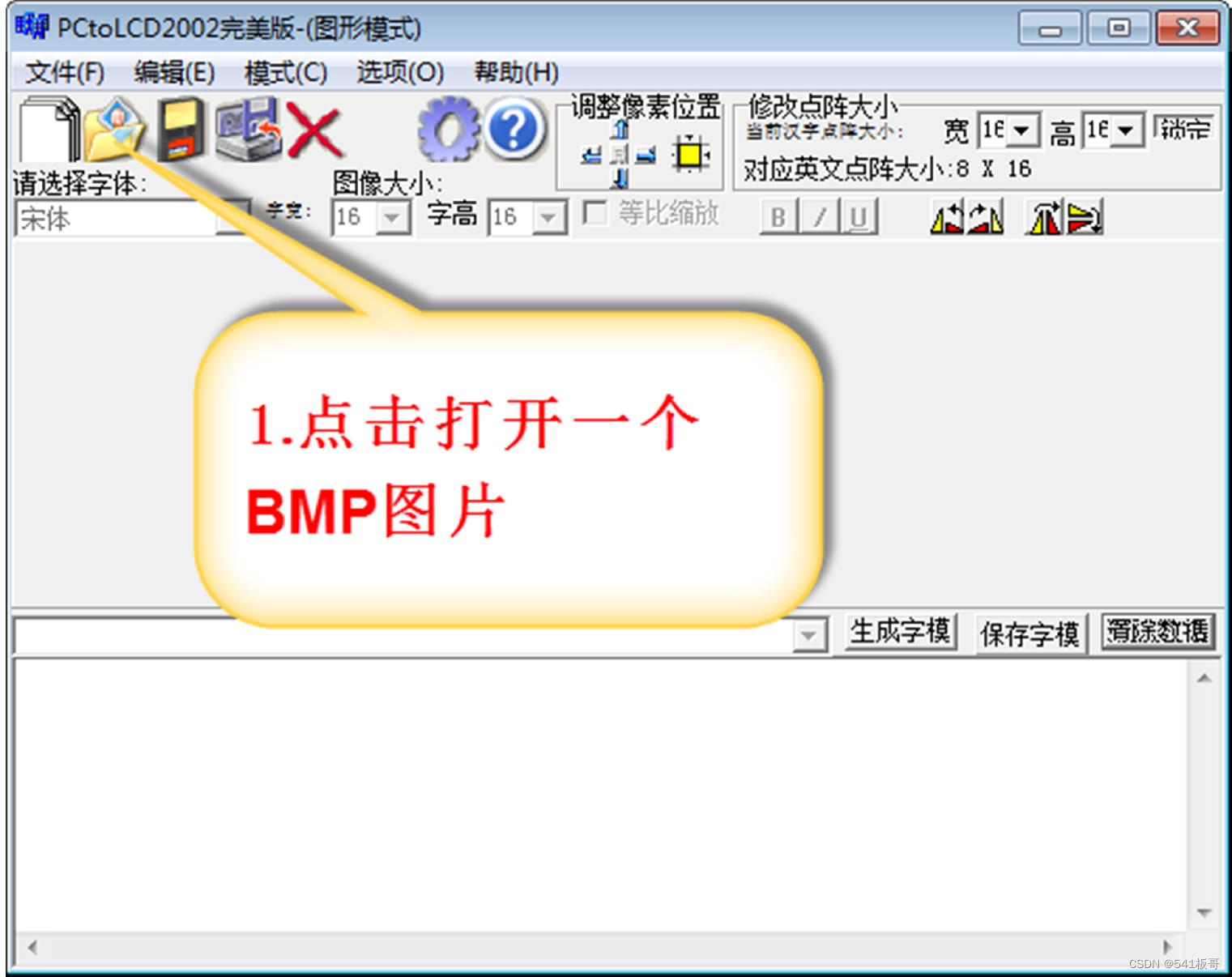
Task: Flip image vertically icon
Action: pos(1085,217)
